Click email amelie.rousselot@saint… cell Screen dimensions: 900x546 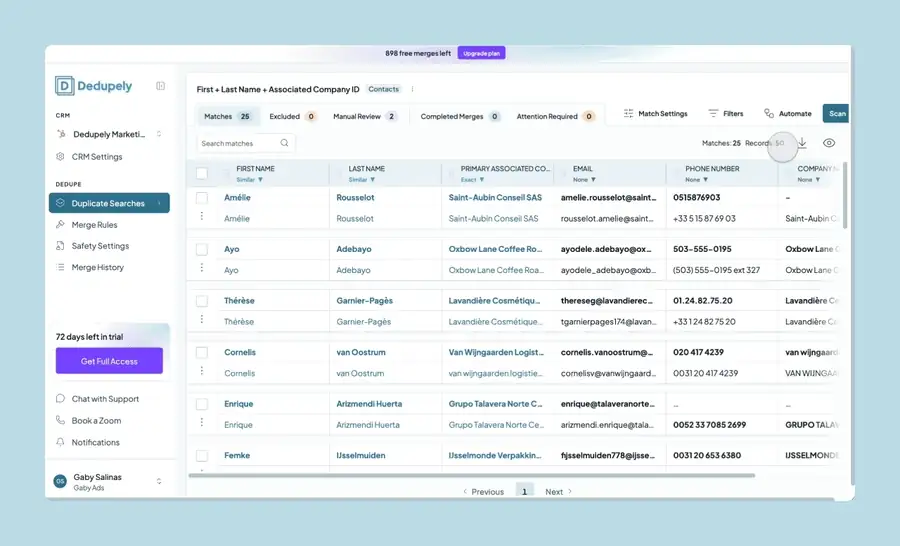pos(608,198)
